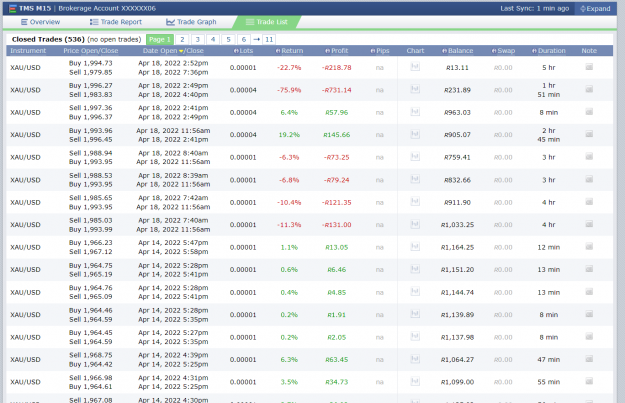Open note icon for R145.66 trade
Viewport: 625px width, 403px height.
[589, 134]
